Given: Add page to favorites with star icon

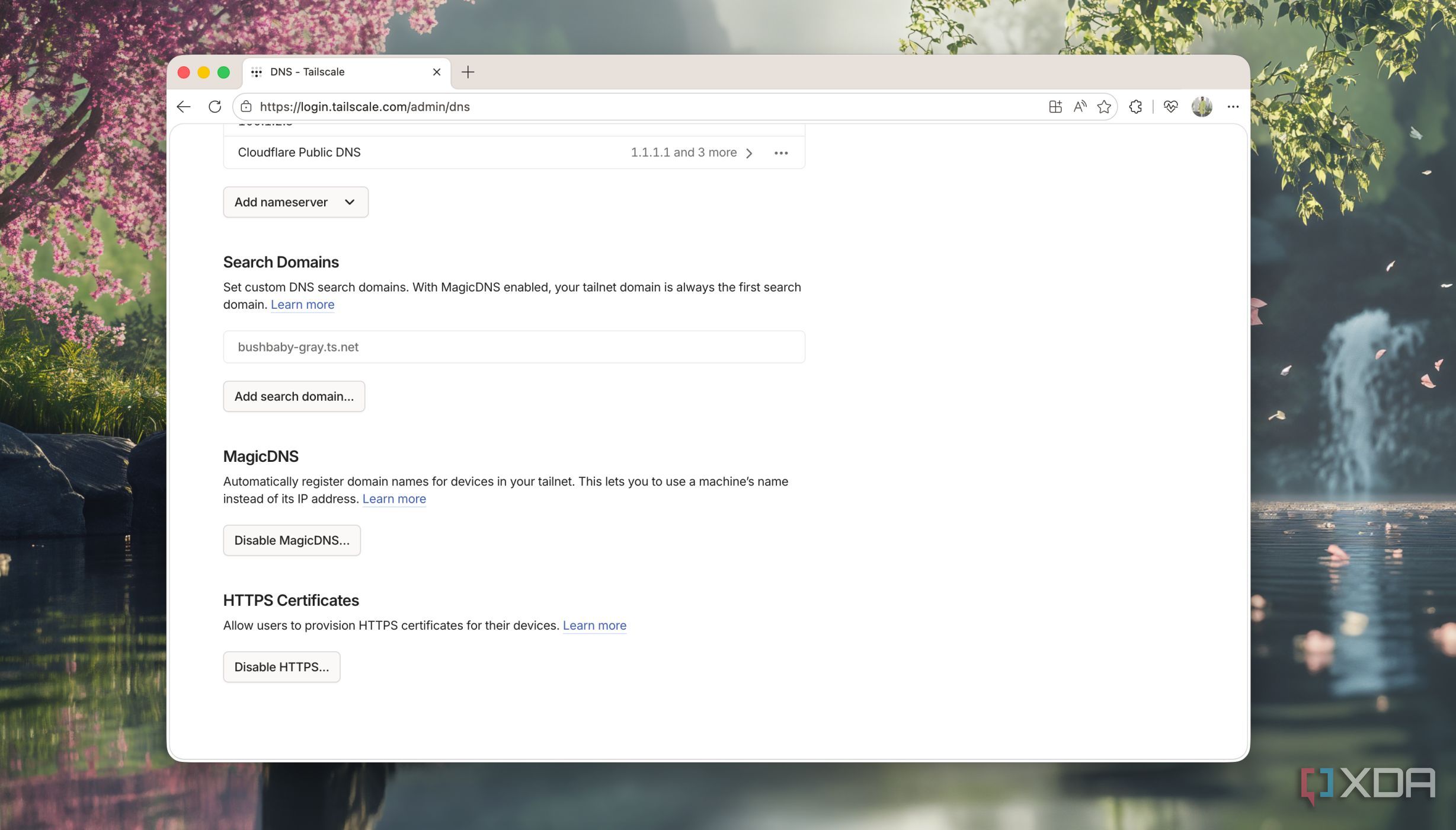Looking at the screenshot, I should (x=1104, y=107).
